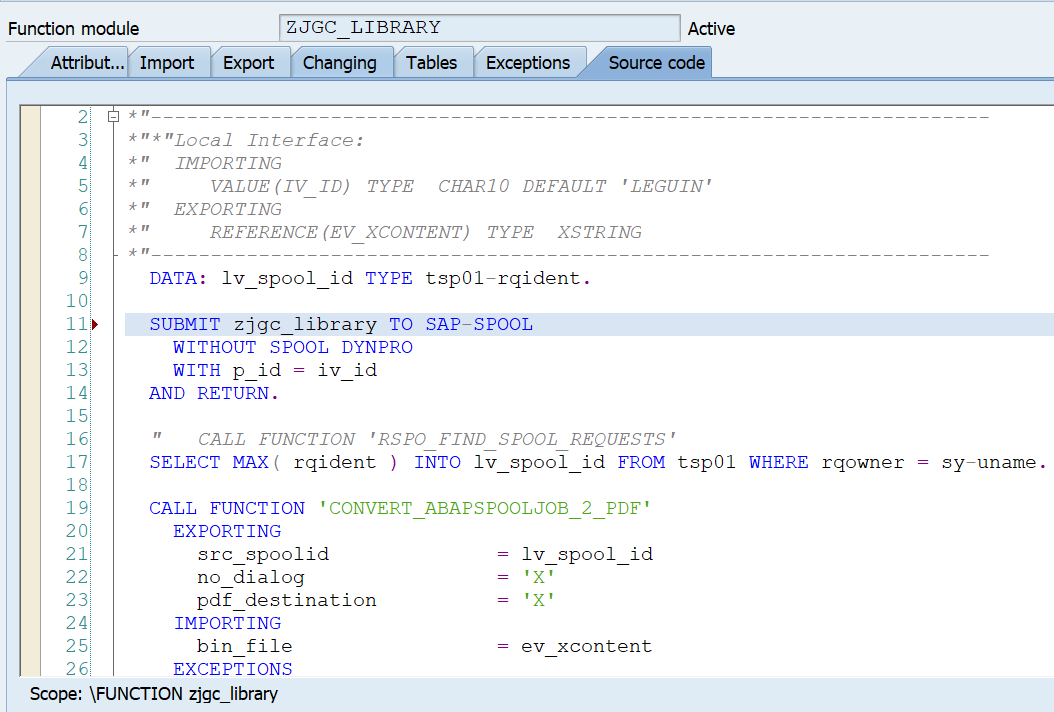View the Tables tab
This screenshot has height=712, width=1054.
[x=432, y=61]
